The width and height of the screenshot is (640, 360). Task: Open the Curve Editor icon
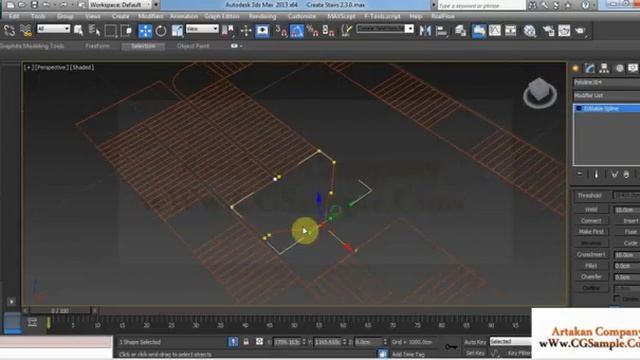click(x=495, y=31)
